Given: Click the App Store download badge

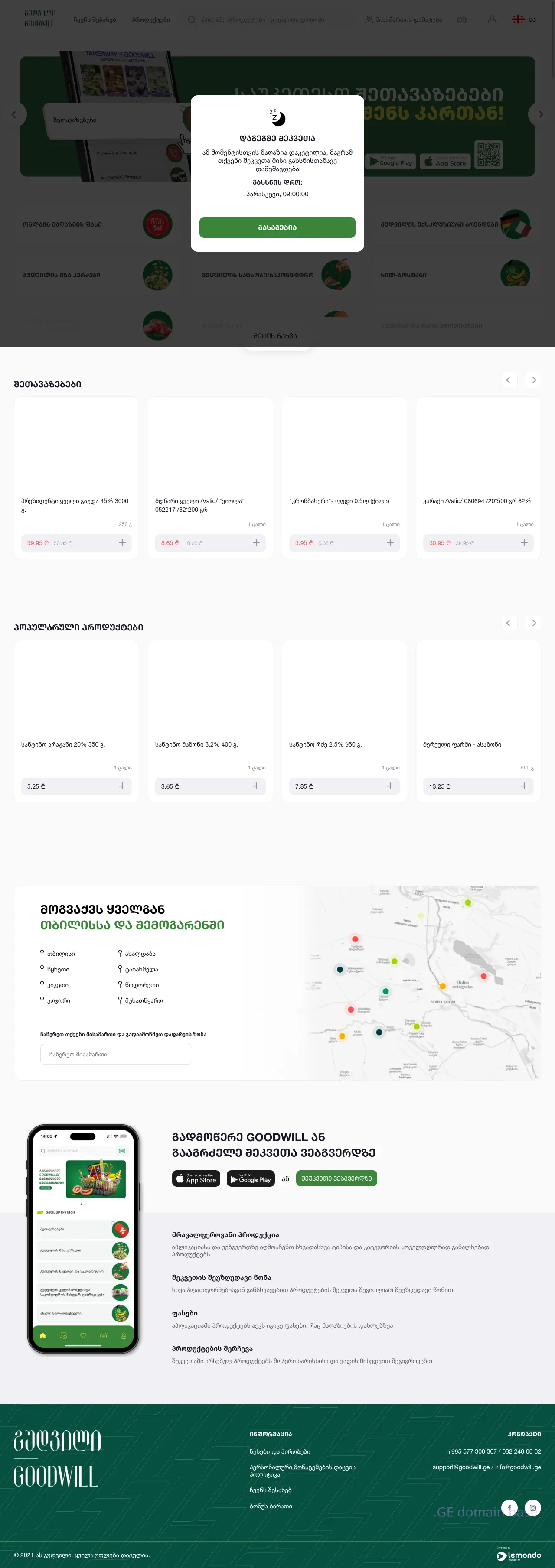Looking at the screenshot, I should click(196, 1178).
